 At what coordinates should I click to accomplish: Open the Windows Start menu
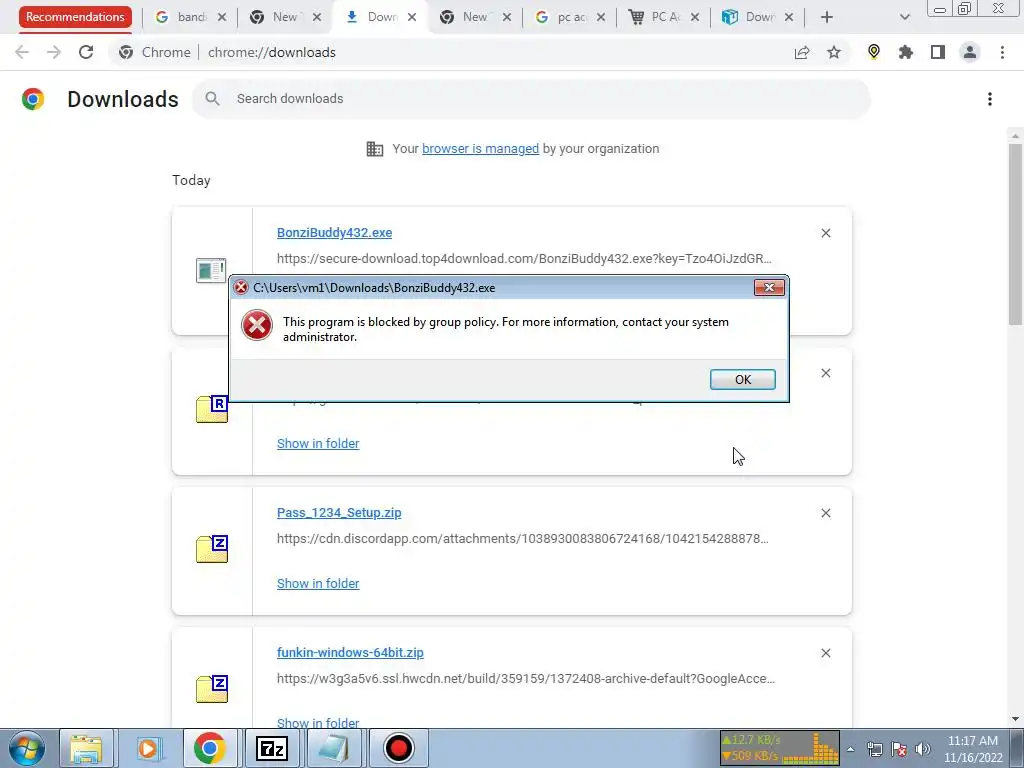[x=27, y=748]
